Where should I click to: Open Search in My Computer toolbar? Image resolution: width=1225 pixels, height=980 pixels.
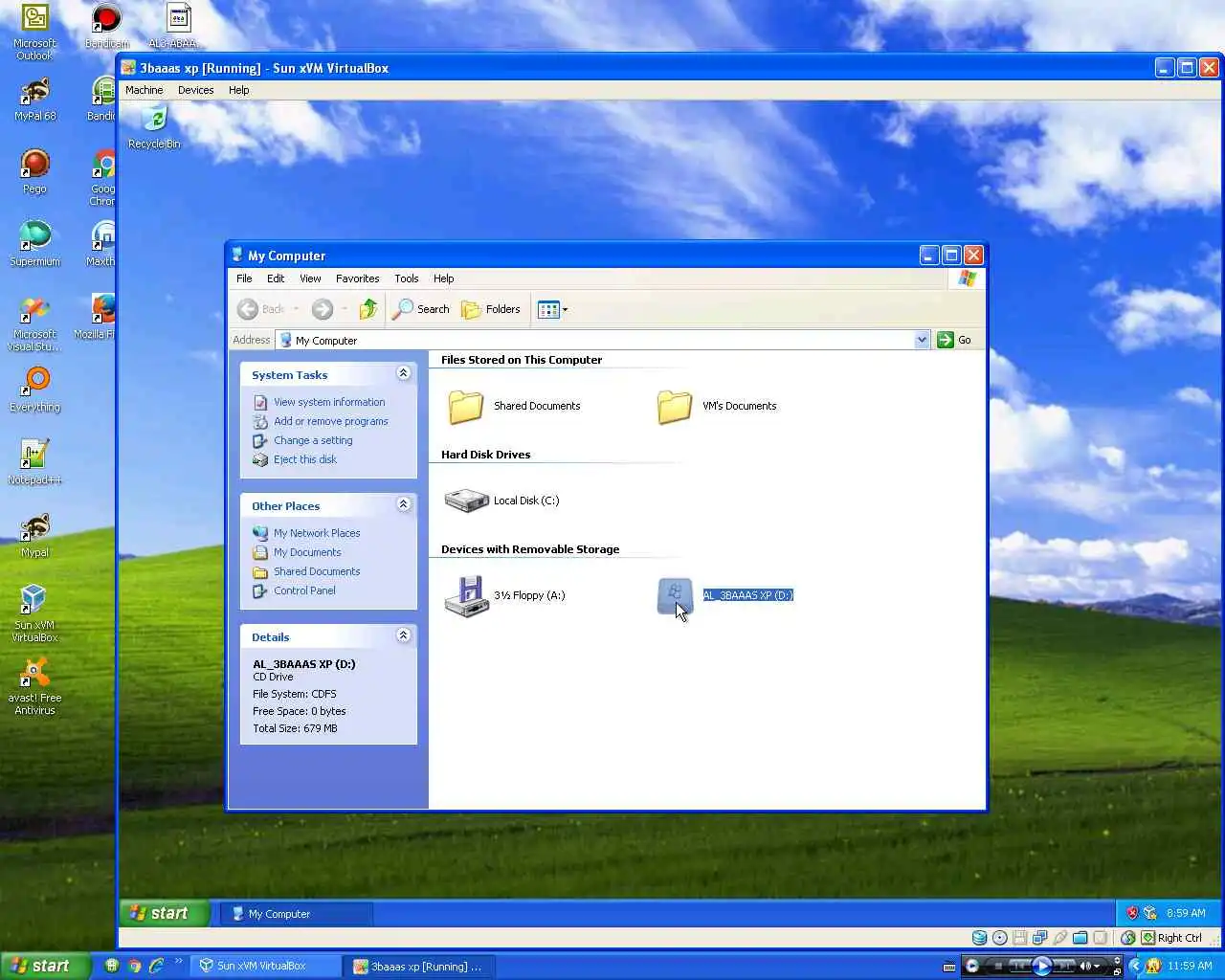pos(421,309)
